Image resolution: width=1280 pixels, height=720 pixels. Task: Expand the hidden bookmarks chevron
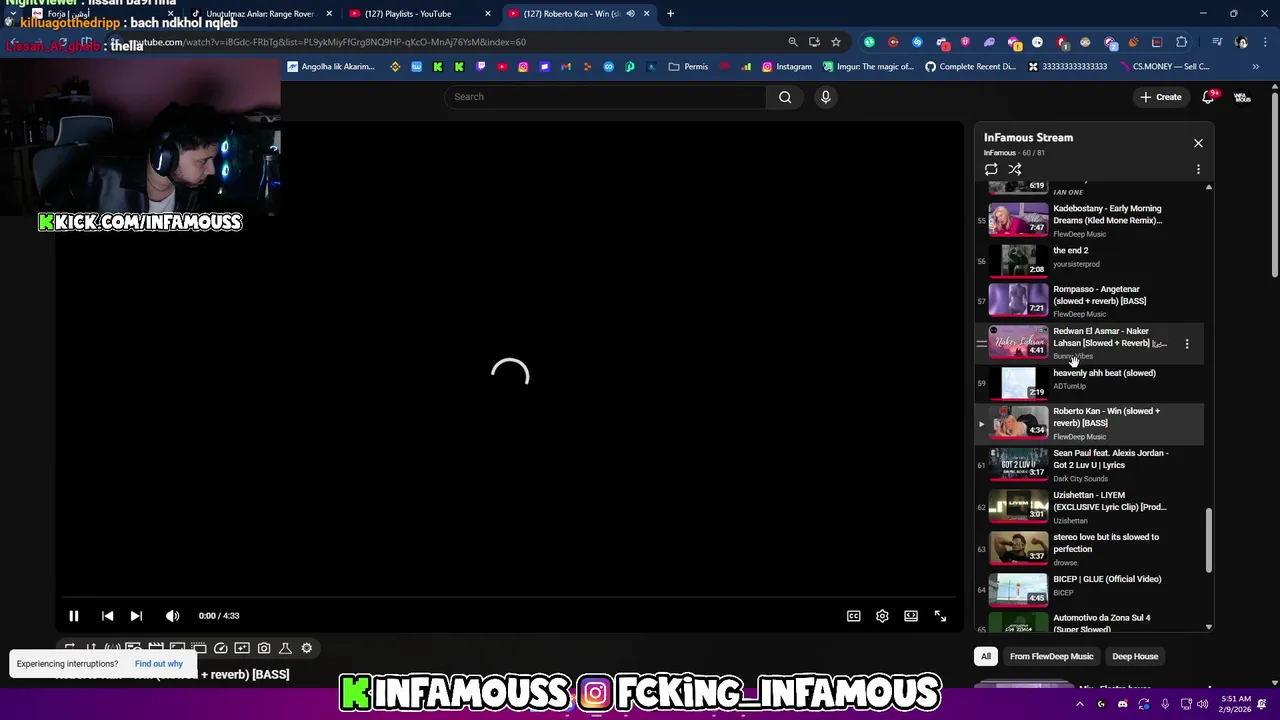(1255, 67)
